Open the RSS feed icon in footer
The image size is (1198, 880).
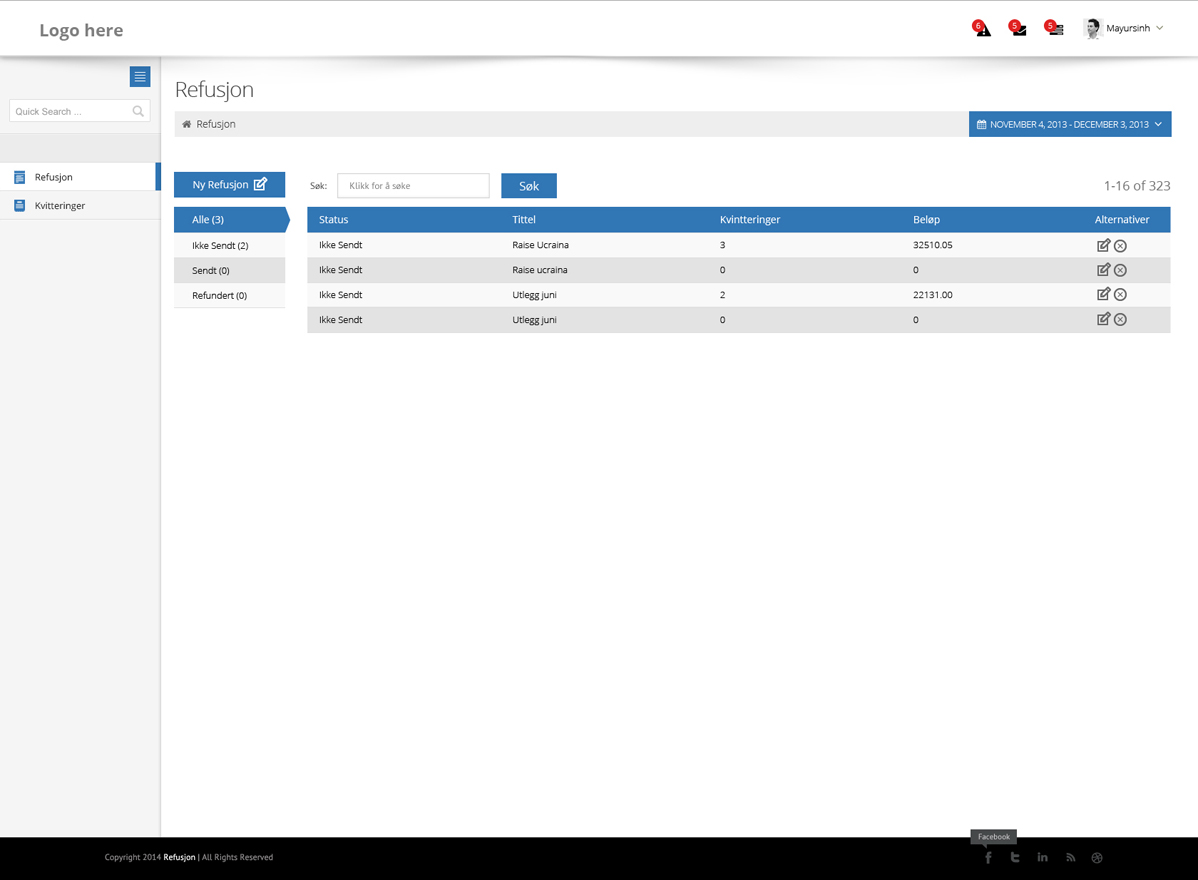tap(1070, 858)
